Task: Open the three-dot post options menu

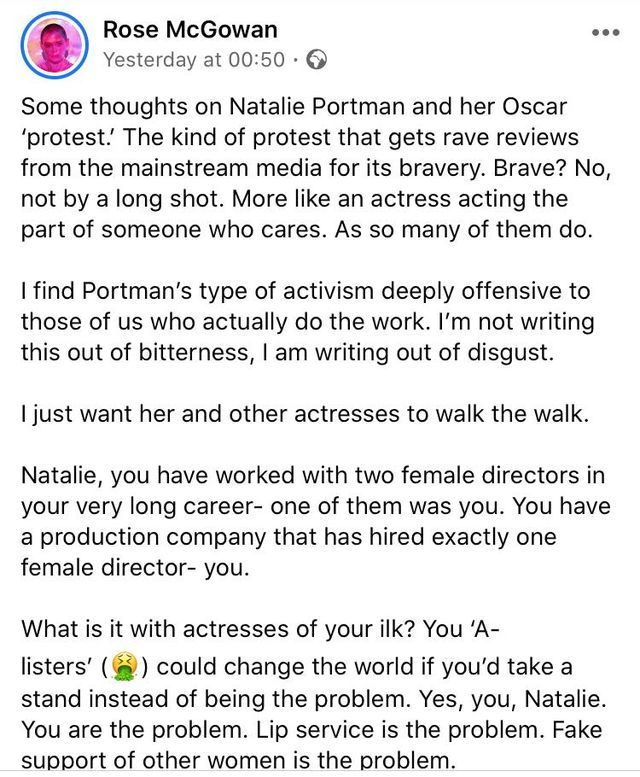Action: [x=605, y=33]
